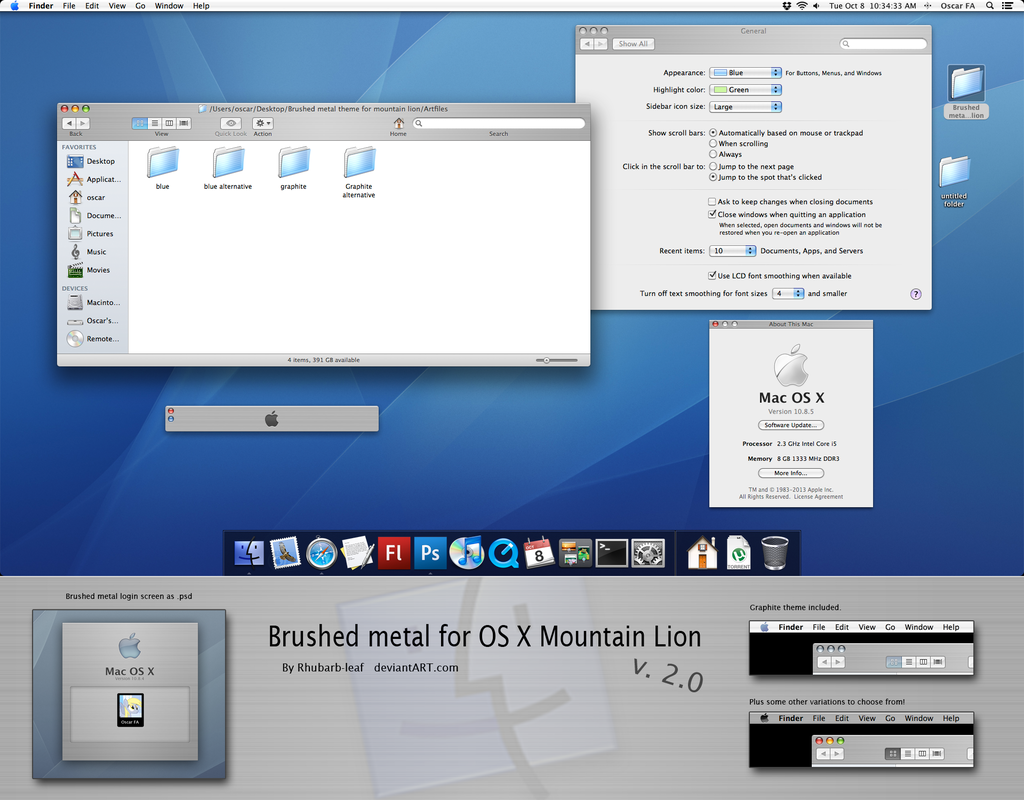1024x800 pixels.
Task: Switch Finder to column view
Action: point(169,123)
